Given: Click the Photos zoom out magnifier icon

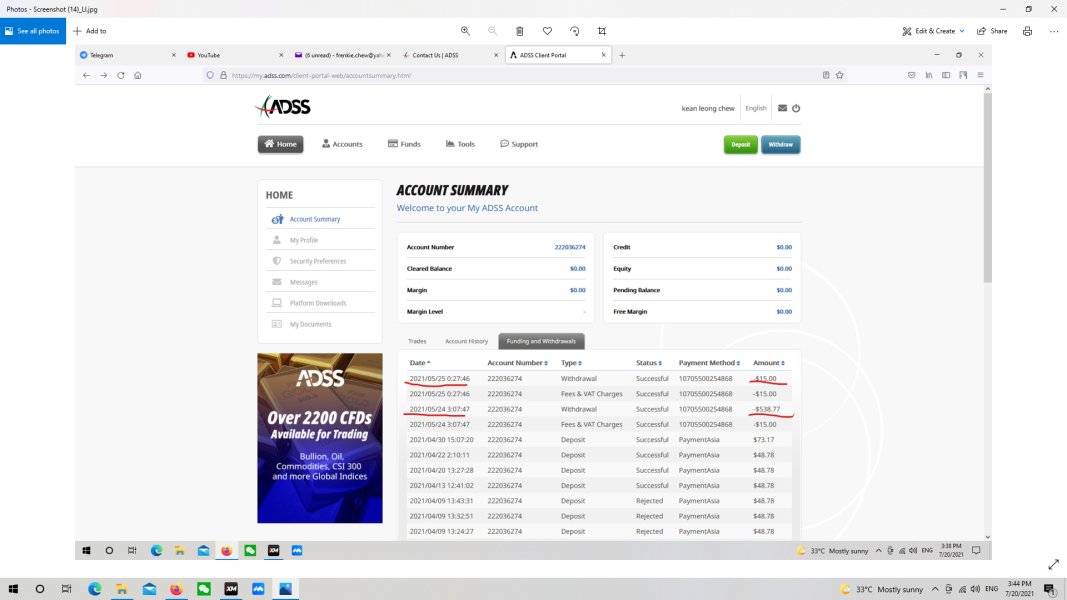Looking at the screenshot, I should (493, 31).
